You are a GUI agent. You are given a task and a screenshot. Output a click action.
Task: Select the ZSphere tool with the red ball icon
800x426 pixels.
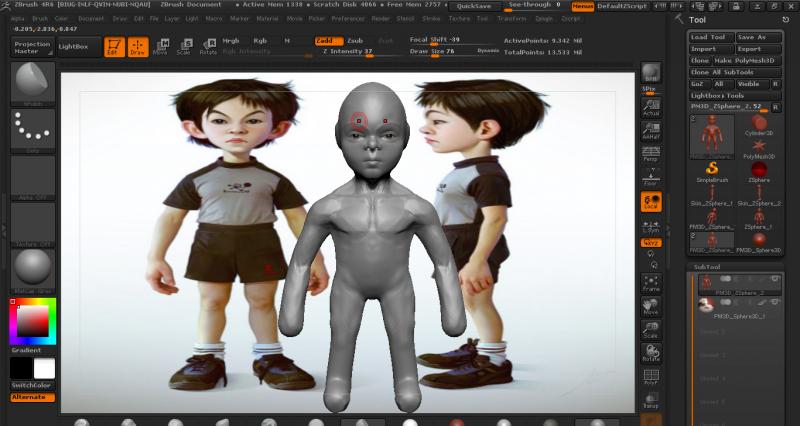click(x=759, y=172)
